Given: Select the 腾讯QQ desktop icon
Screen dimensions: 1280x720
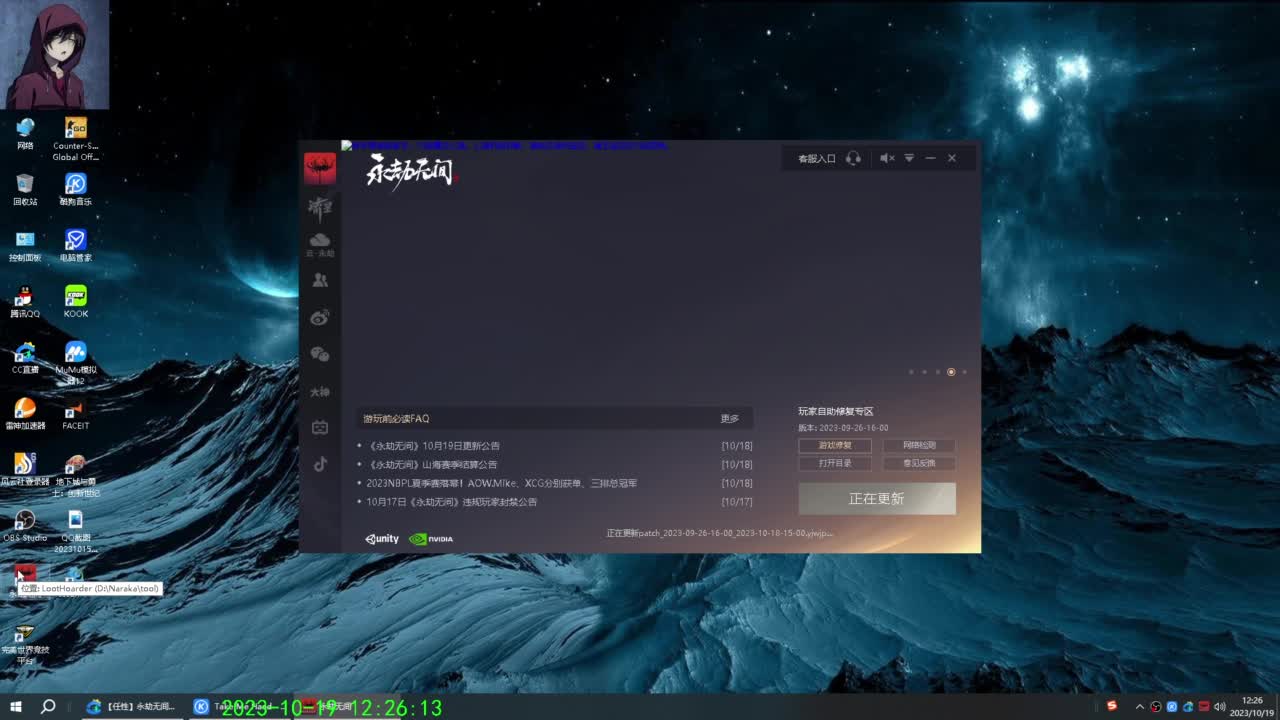Looking at the screenshot, I should [25, 302].
